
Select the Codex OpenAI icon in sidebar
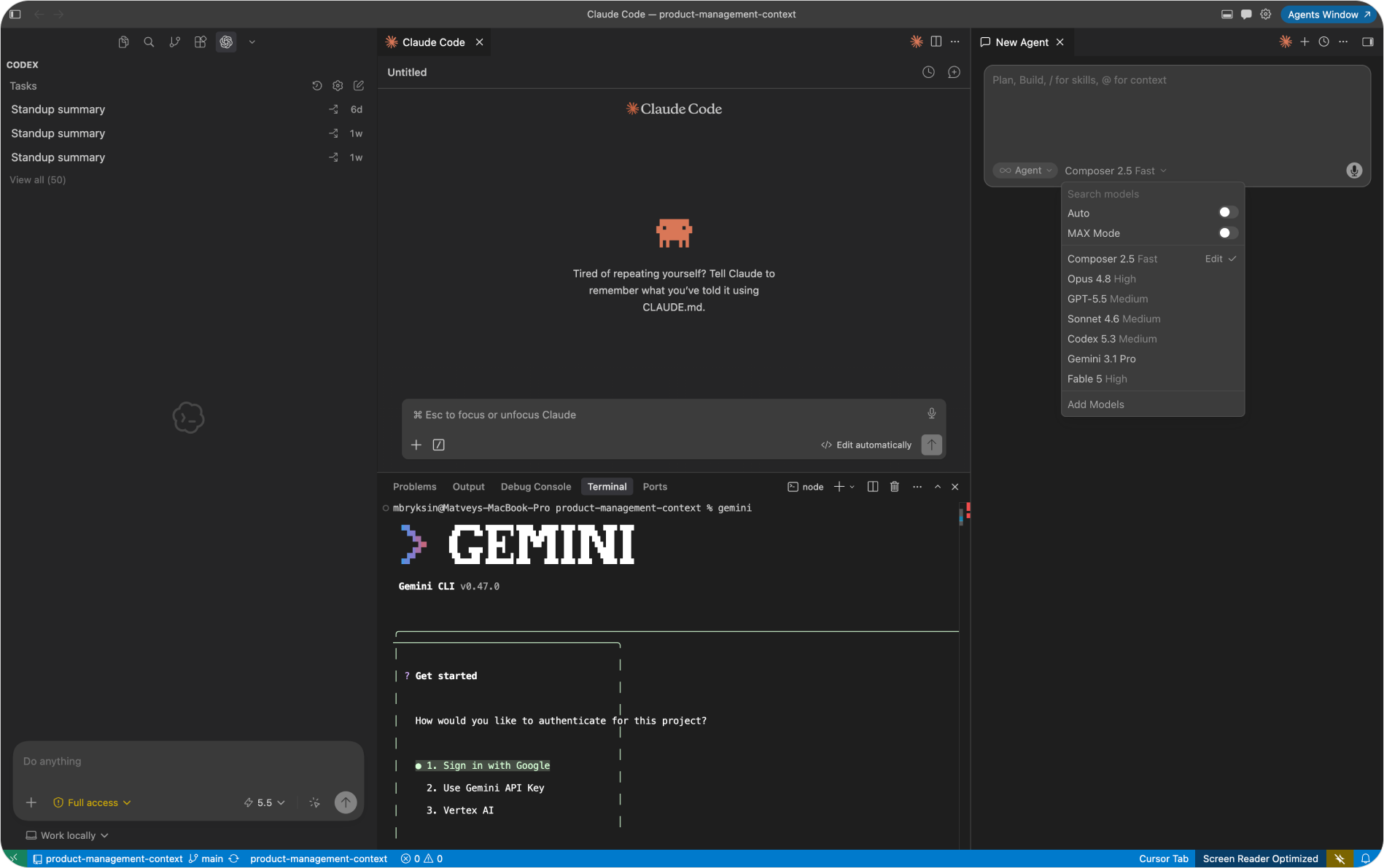pyautogui.click(x=226, y=42)
